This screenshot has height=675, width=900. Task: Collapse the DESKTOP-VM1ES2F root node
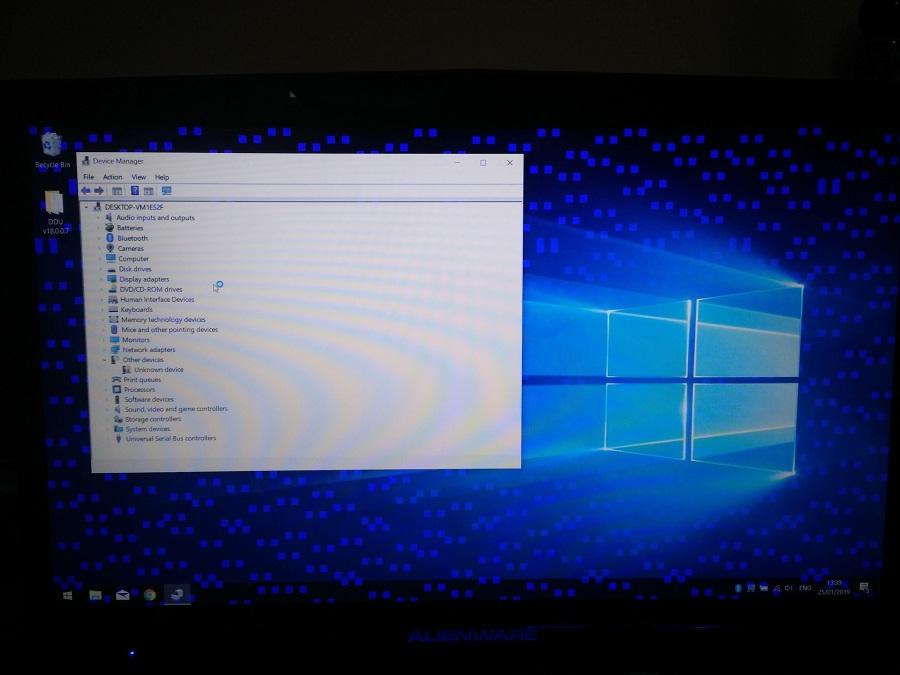coord(87,207)
